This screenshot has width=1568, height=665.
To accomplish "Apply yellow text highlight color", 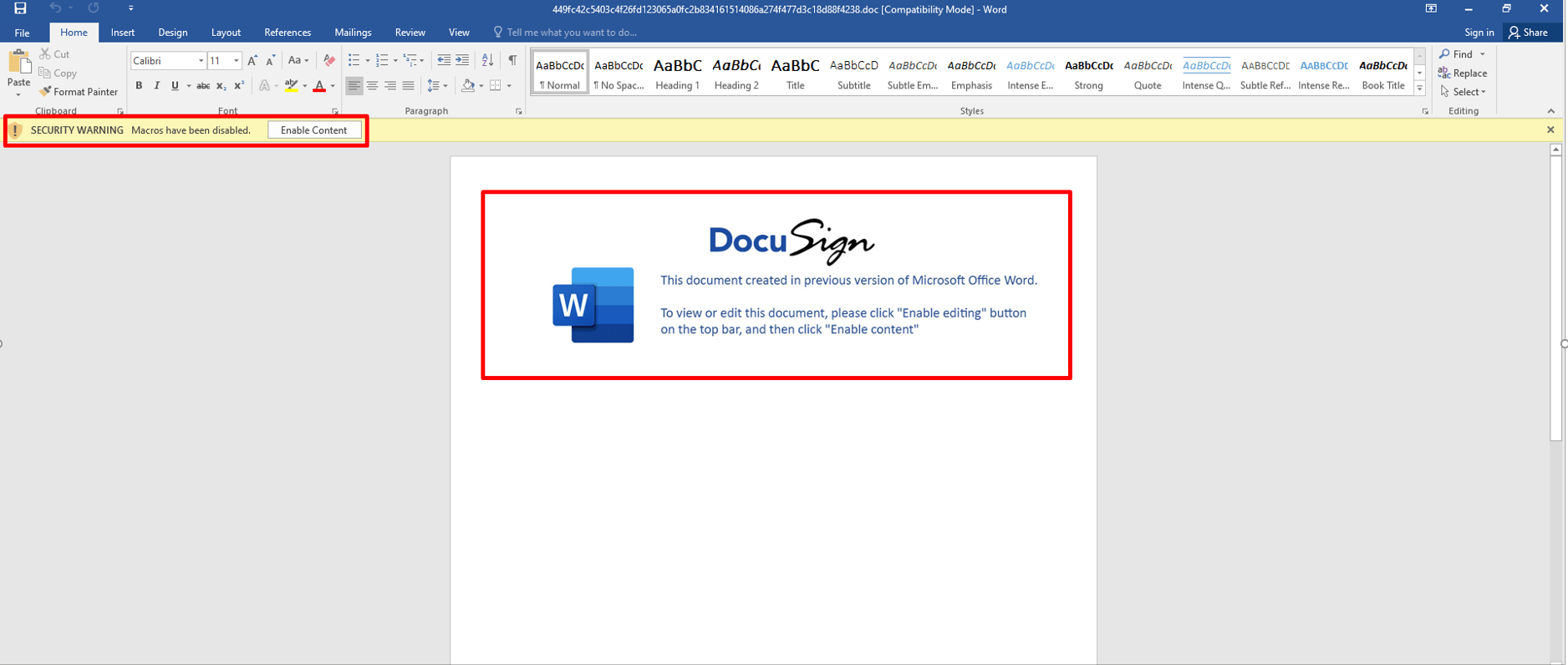I will [x=291, y=85].
